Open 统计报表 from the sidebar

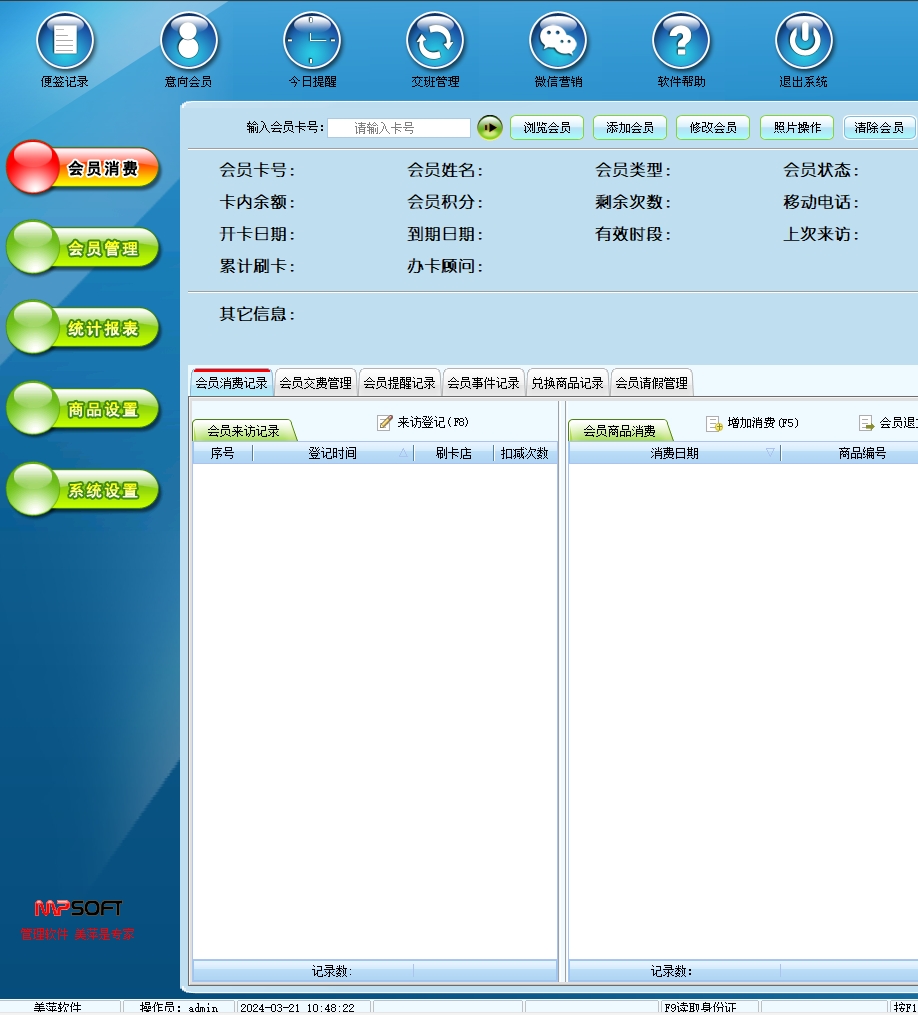coord(85,329)
